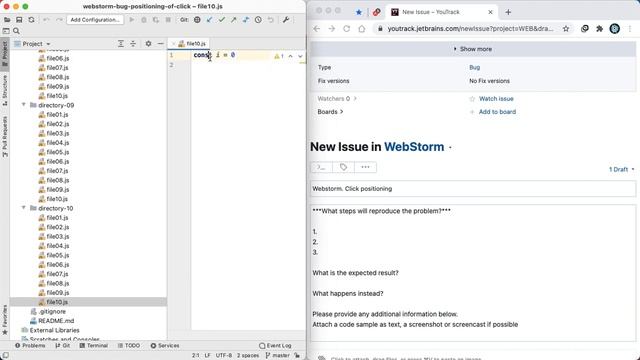Click the Chrome extensions puzzle icon
Image resolution: width=640 pixels, height=360 pixels.
click(599, 29)
